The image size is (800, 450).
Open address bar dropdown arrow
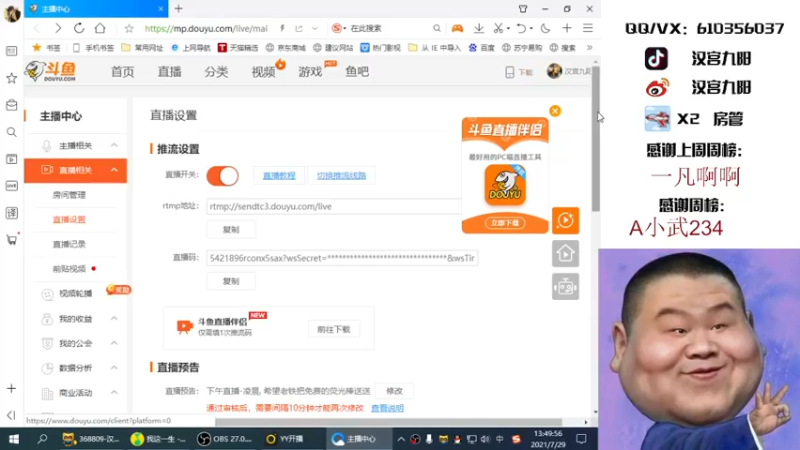pos(315,29)
